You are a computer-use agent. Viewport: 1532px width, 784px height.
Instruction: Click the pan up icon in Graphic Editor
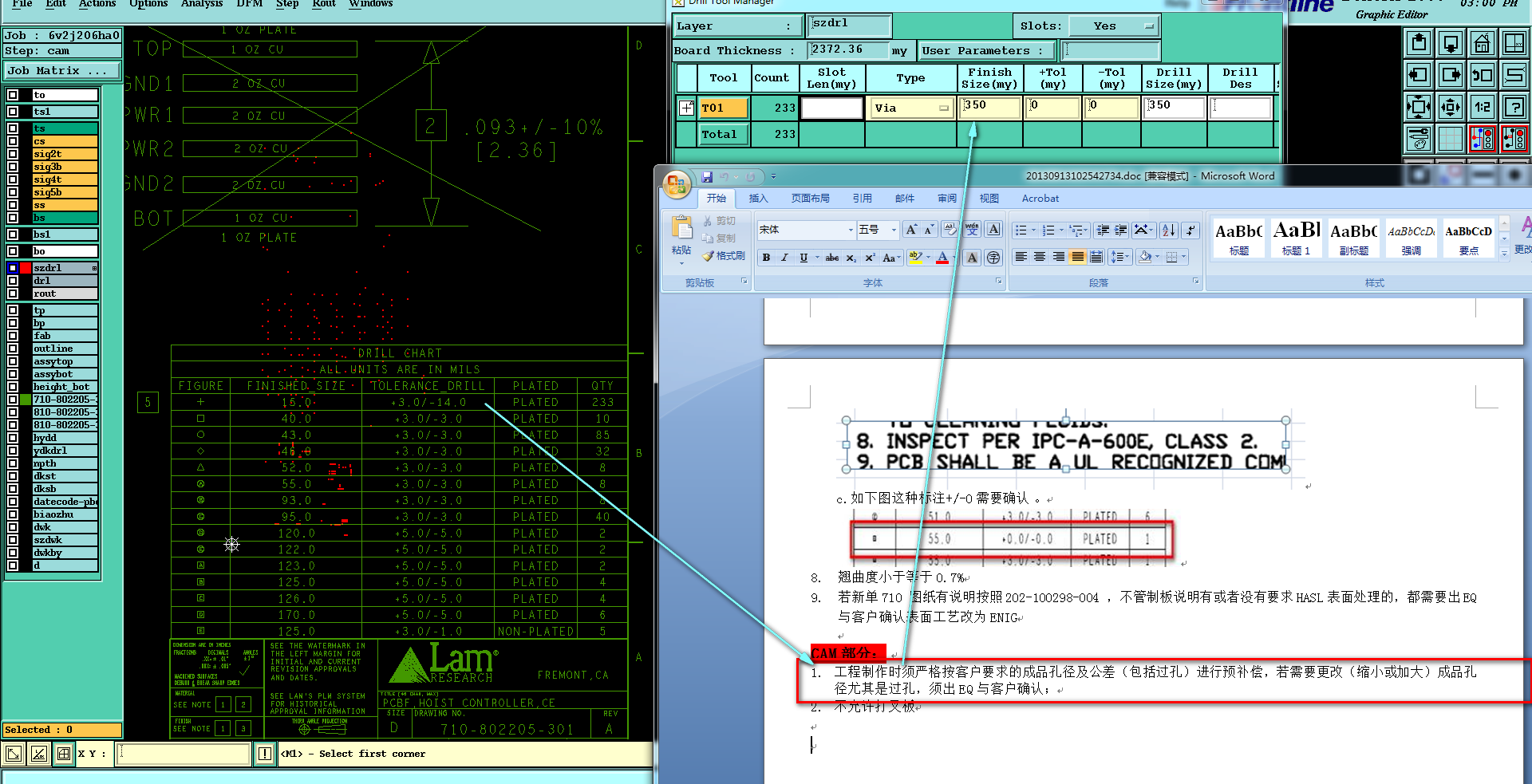[1419, 43]
